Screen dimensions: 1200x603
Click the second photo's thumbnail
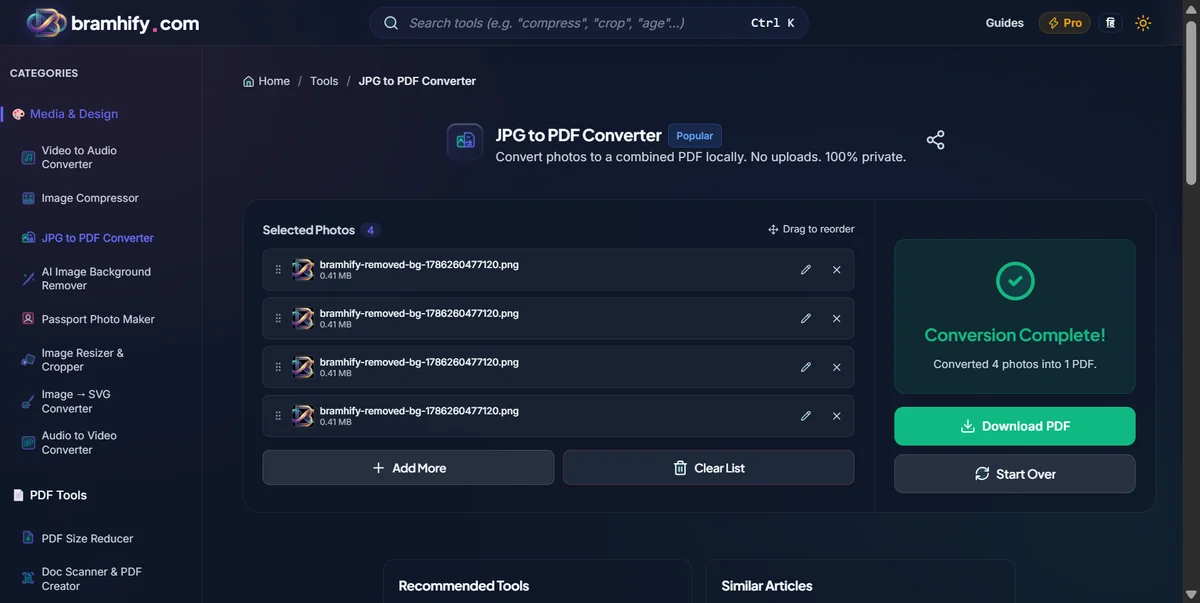click(x=303, y=319)
